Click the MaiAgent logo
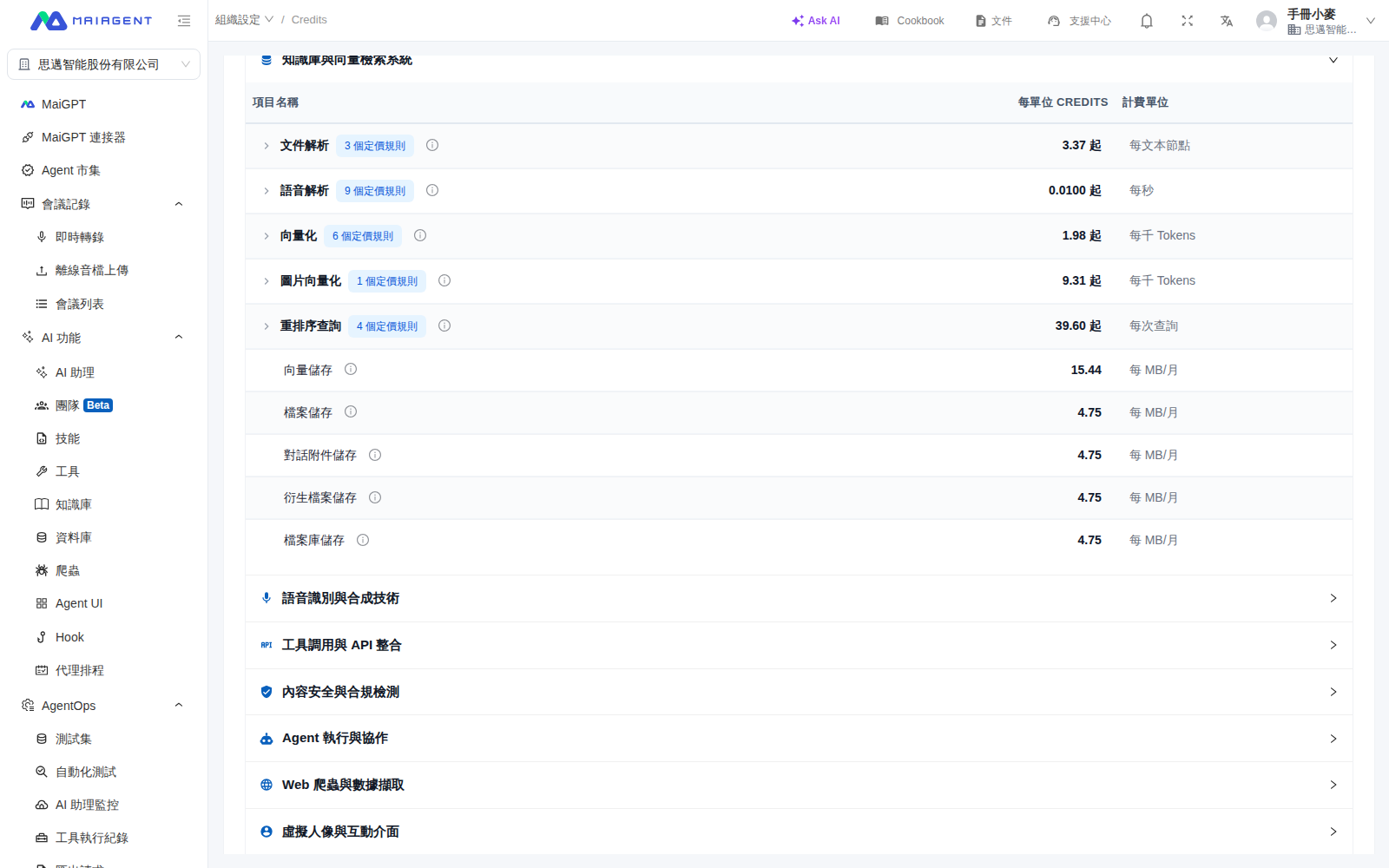The image size is (1389, 868). pyautogui.click(x=91, y=21)
